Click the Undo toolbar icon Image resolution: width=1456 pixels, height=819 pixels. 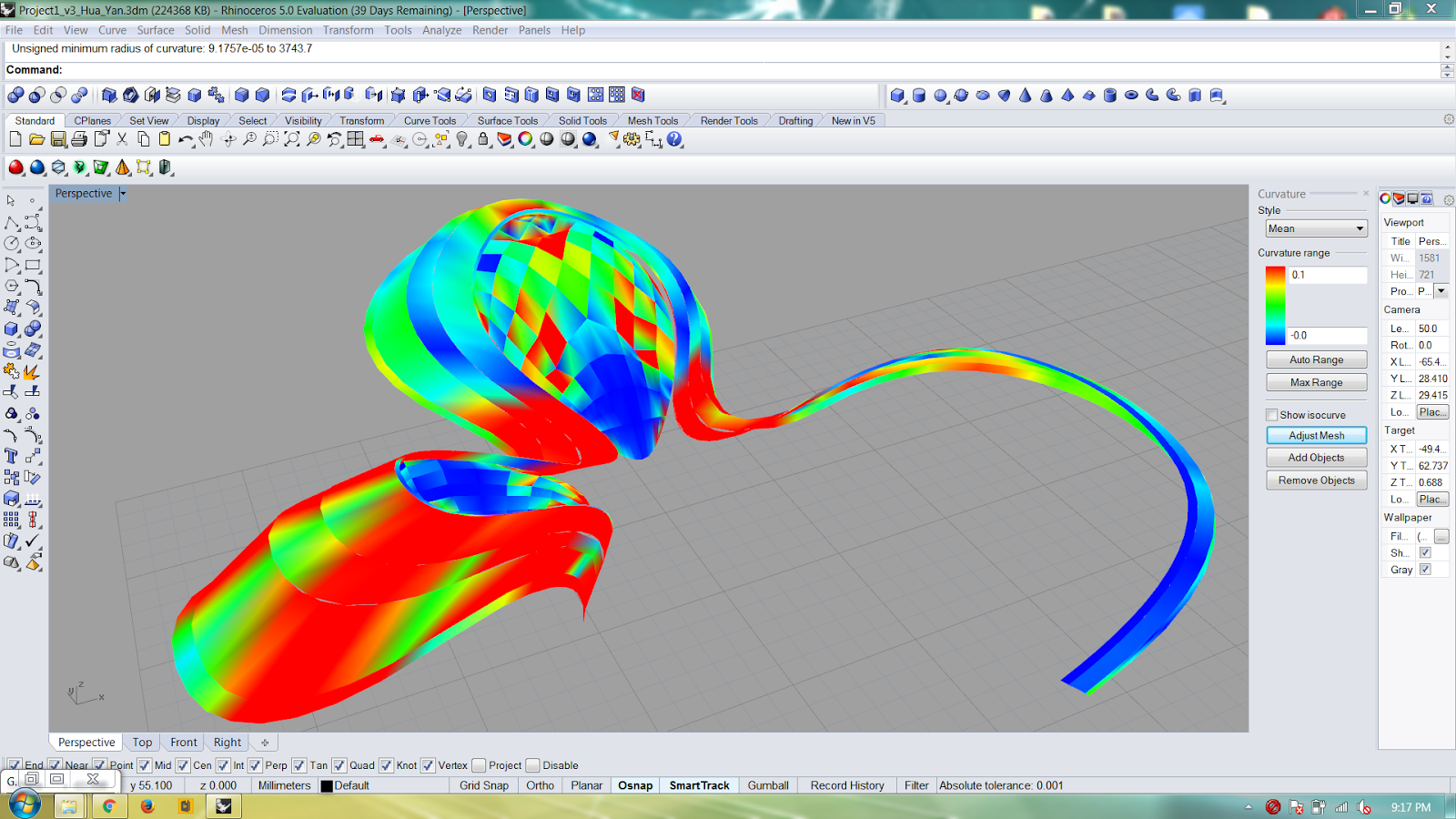pos(186,139)
